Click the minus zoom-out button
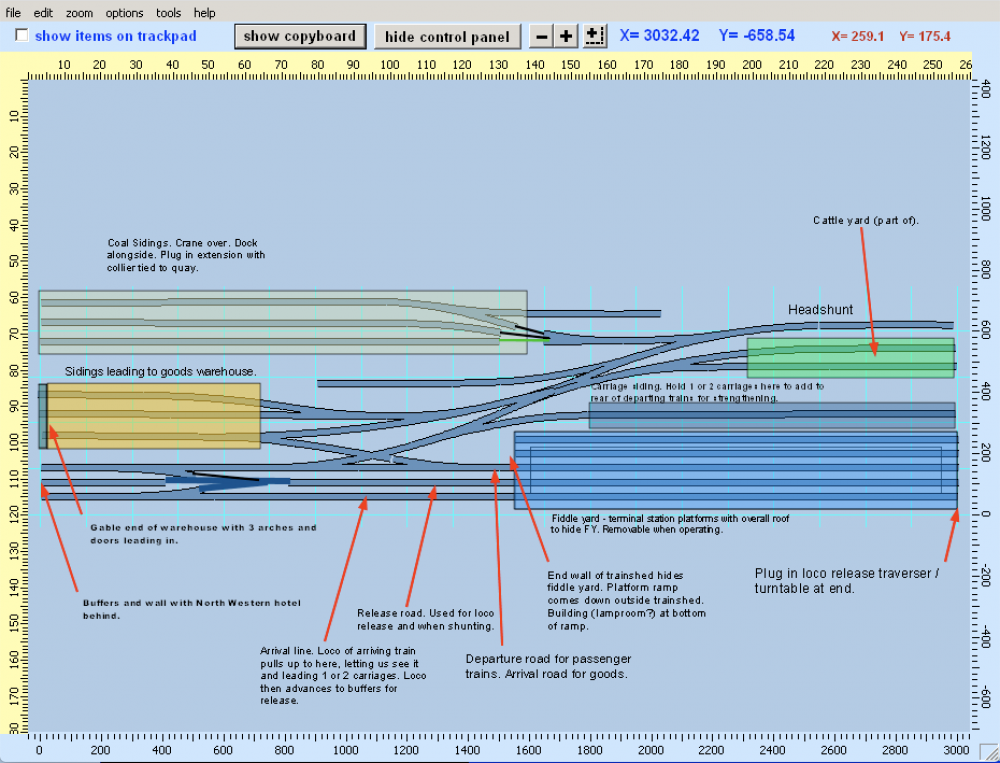This screenshot has height=763, width=1000. (x=541, y=36)
